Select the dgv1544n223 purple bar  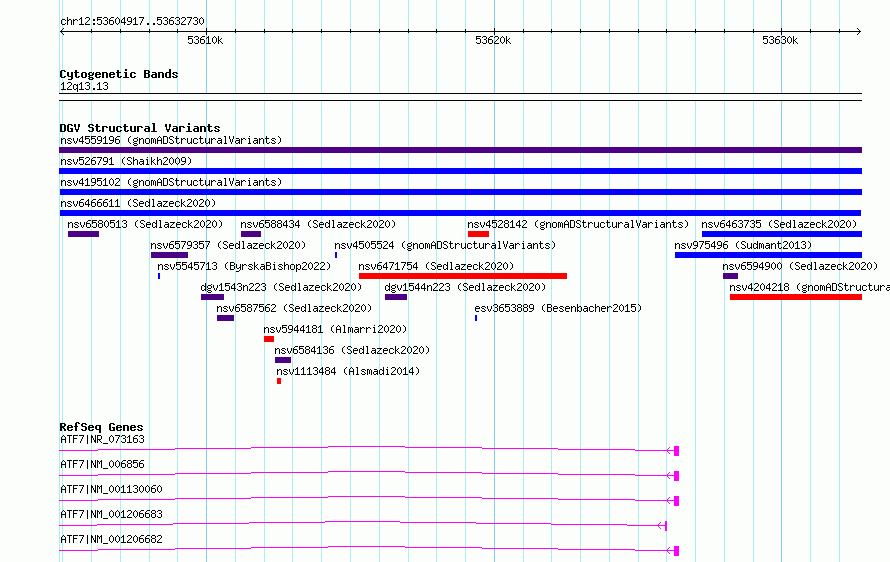point(396,297)
